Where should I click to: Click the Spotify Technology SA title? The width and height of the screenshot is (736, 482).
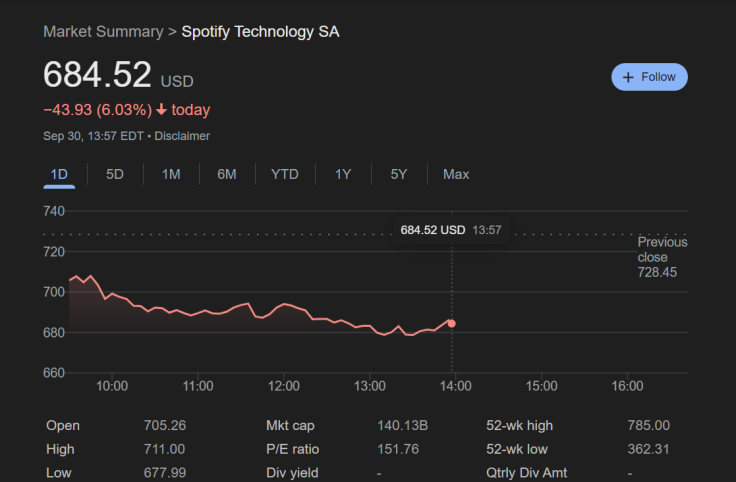tap(260, 32)
